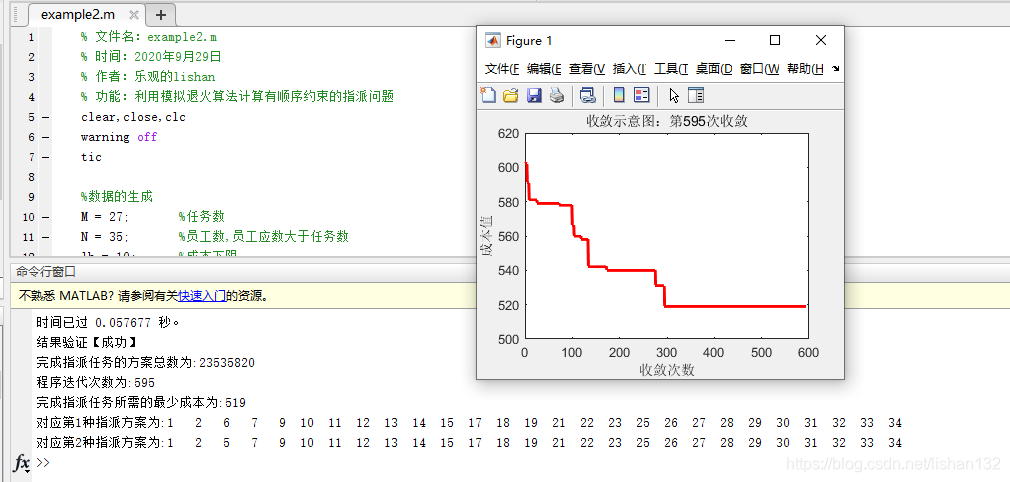This screenshot has width=1010, height=482.
Task: Click the 'Figure 1' window title
Action: (529, 41)
